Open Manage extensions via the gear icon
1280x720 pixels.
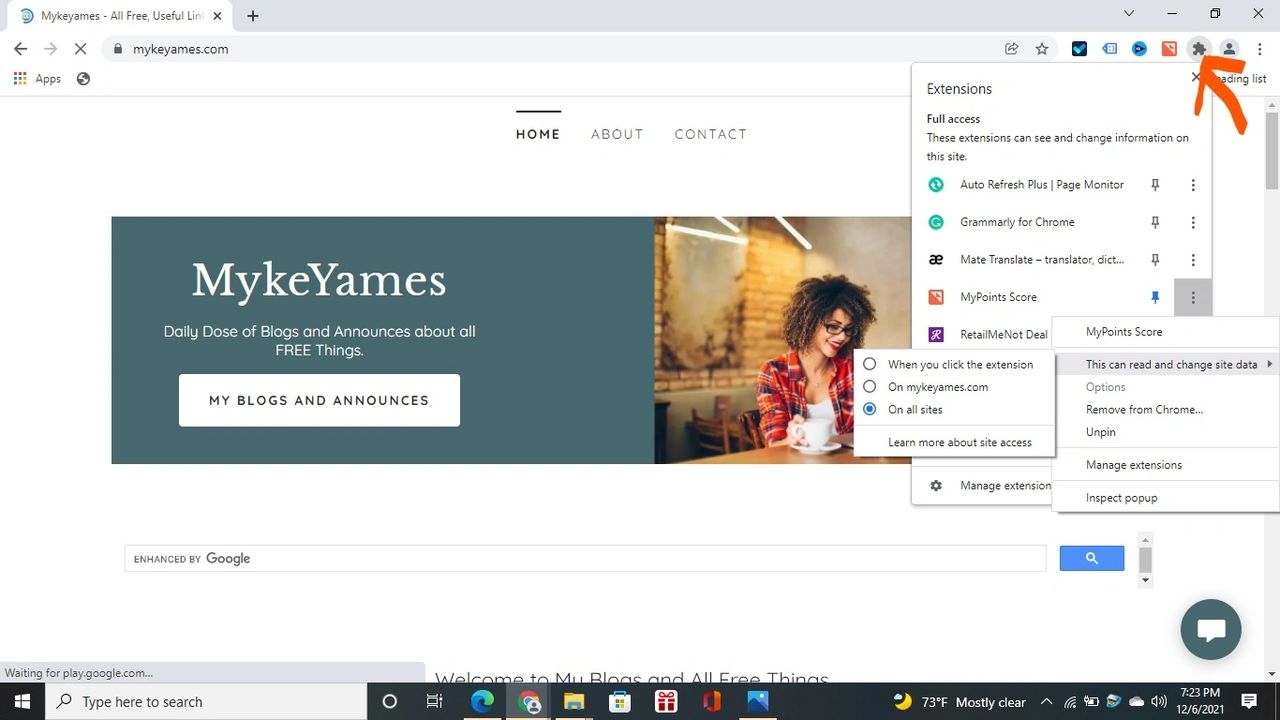936,485
